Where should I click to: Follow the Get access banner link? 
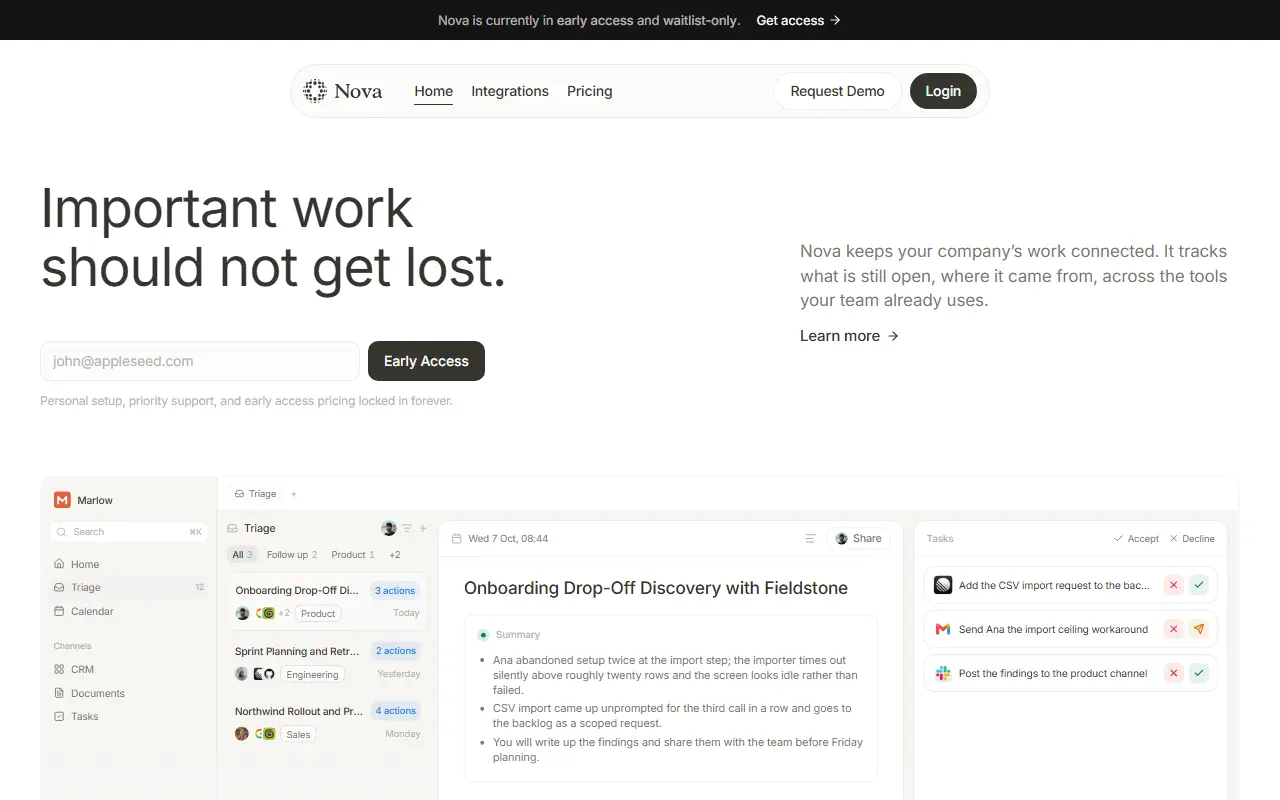pos(798,20)
